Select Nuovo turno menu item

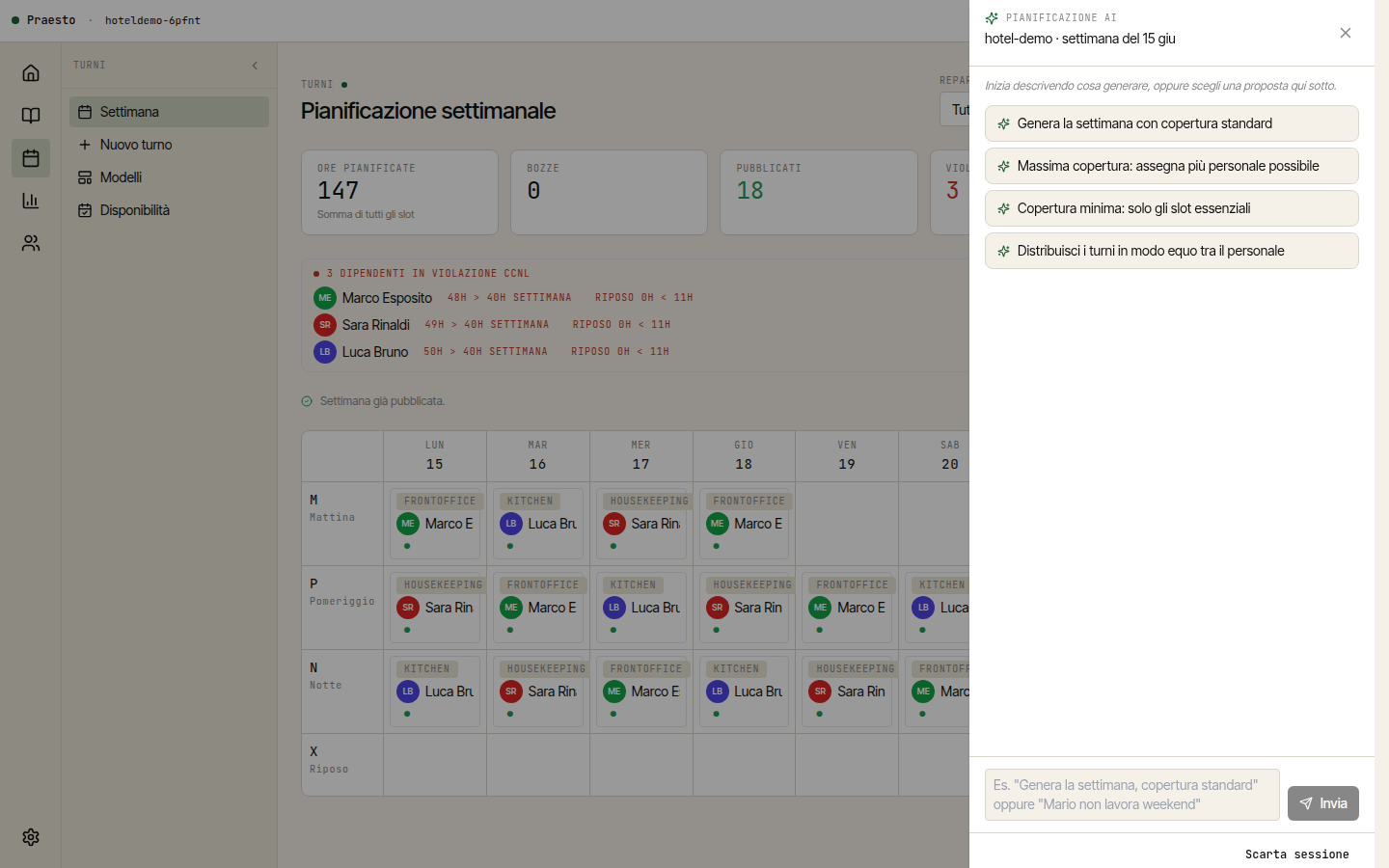point(169,145)
